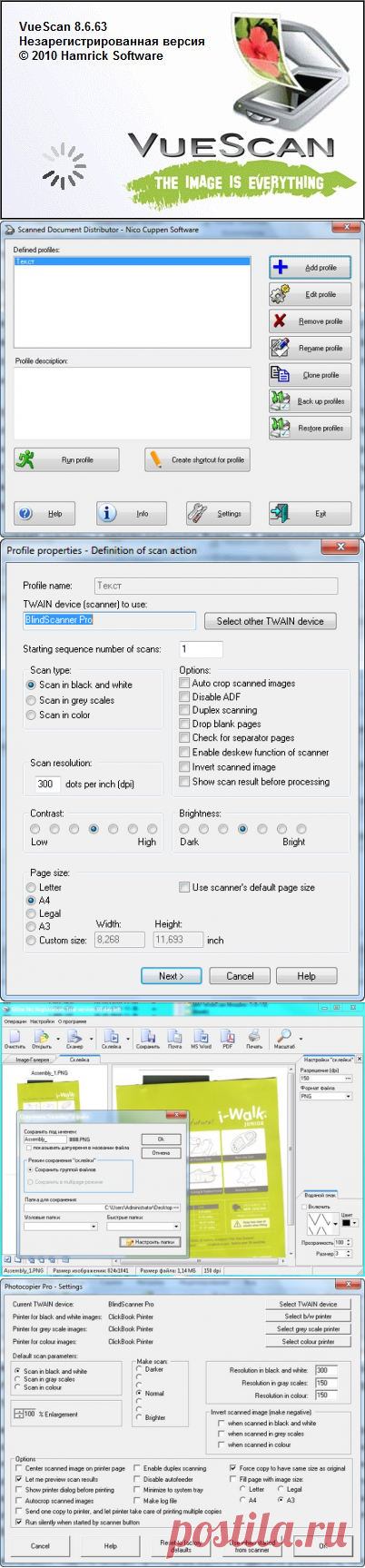
Task: Click the Edit profile button
Action: tap(310, 294)
